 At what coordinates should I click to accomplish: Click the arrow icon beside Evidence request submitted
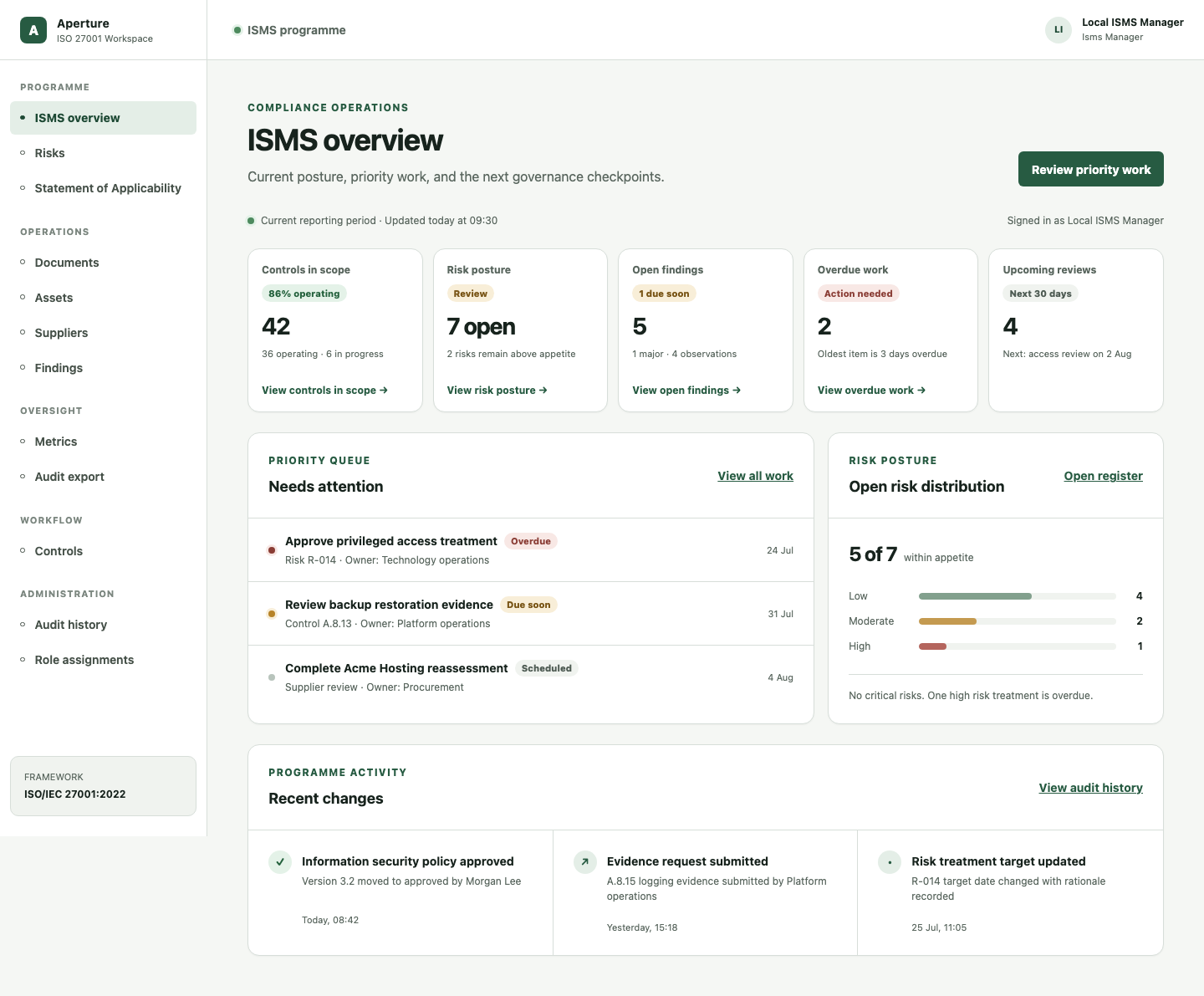point(585,861)
